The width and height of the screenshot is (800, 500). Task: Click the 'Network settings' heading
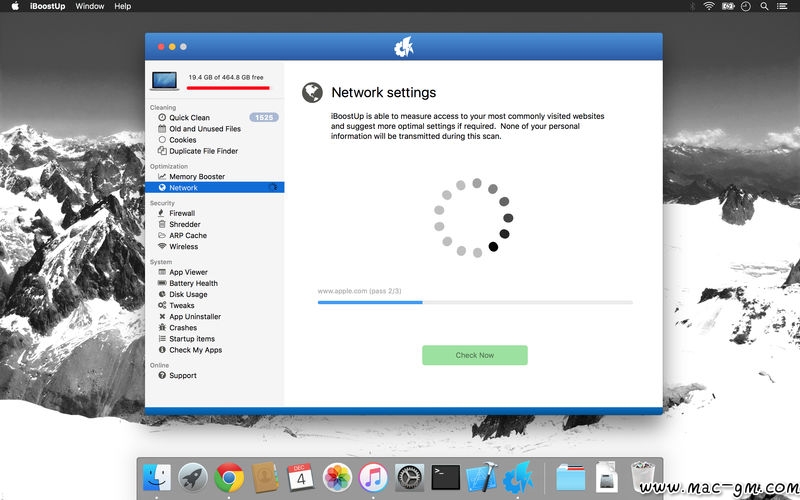click(x=384, y=92)
